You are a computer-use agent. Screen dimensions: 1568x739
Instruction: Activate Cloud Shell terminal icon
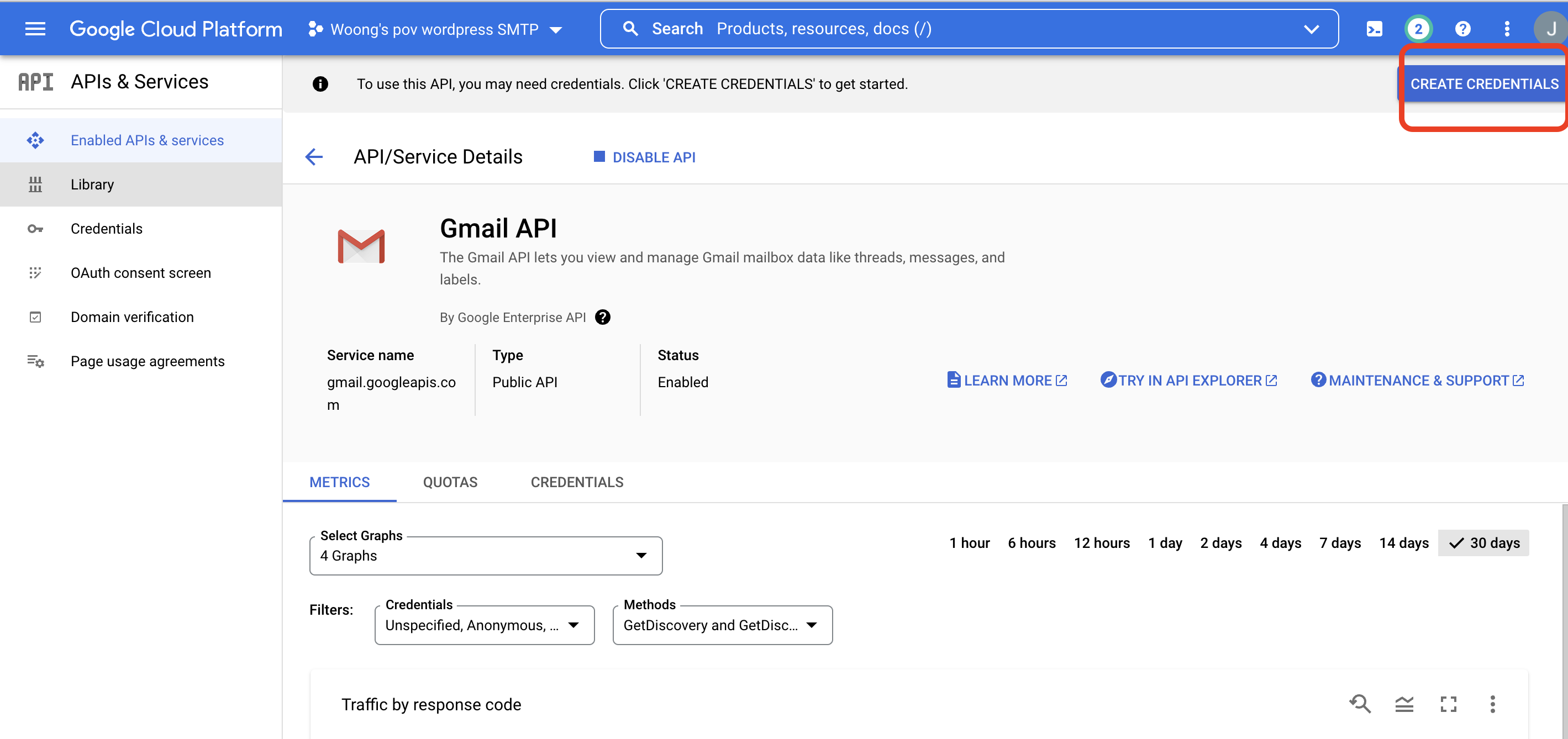[x=1374, y=29]
